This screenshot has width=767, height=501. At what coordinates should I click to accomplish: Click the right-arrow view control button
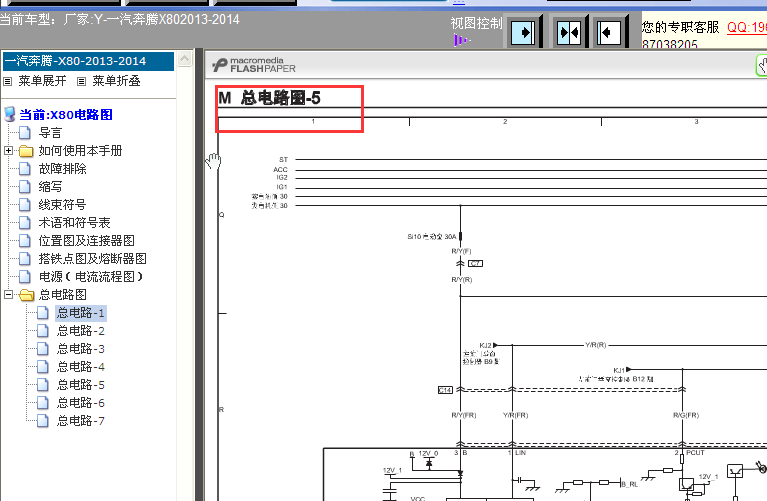[523, 33]
